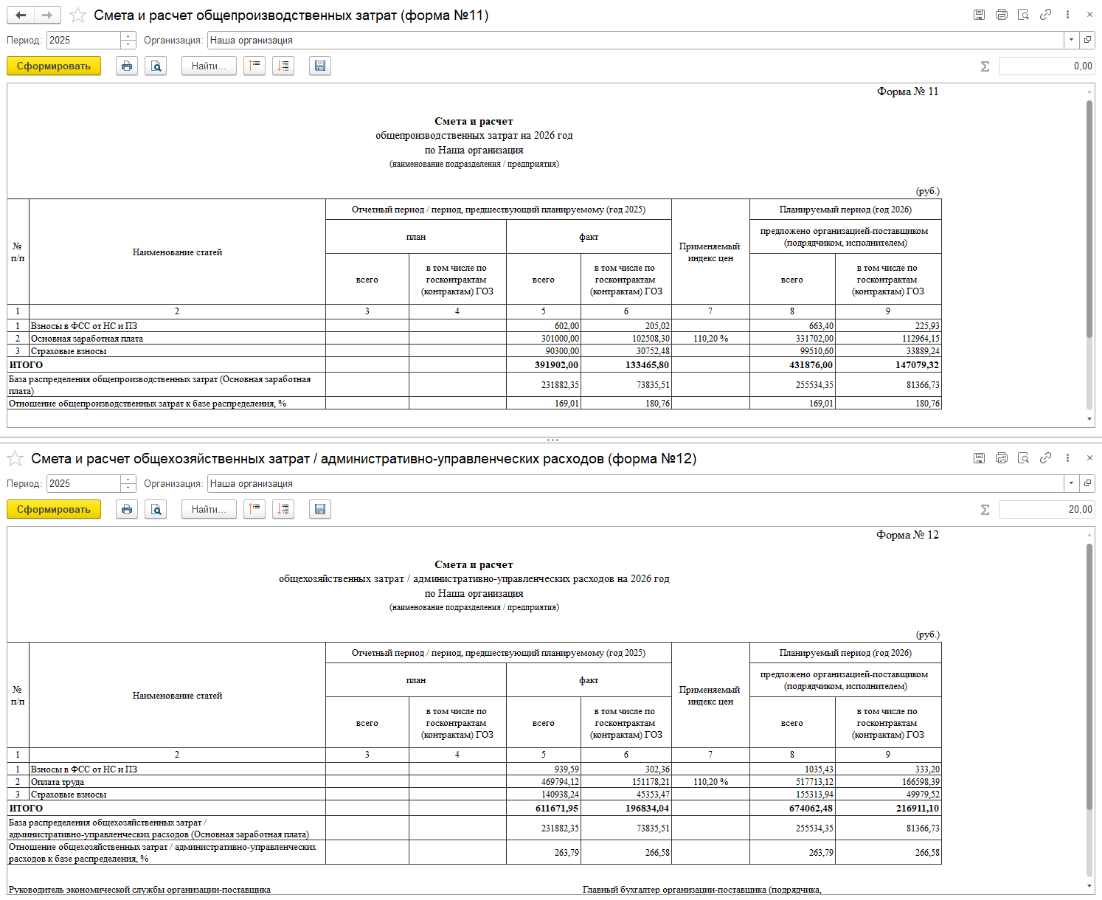Click Сформировать in form №12
Image resolution: width=1102 pixels, height=900 pixels.
[53, 509]
